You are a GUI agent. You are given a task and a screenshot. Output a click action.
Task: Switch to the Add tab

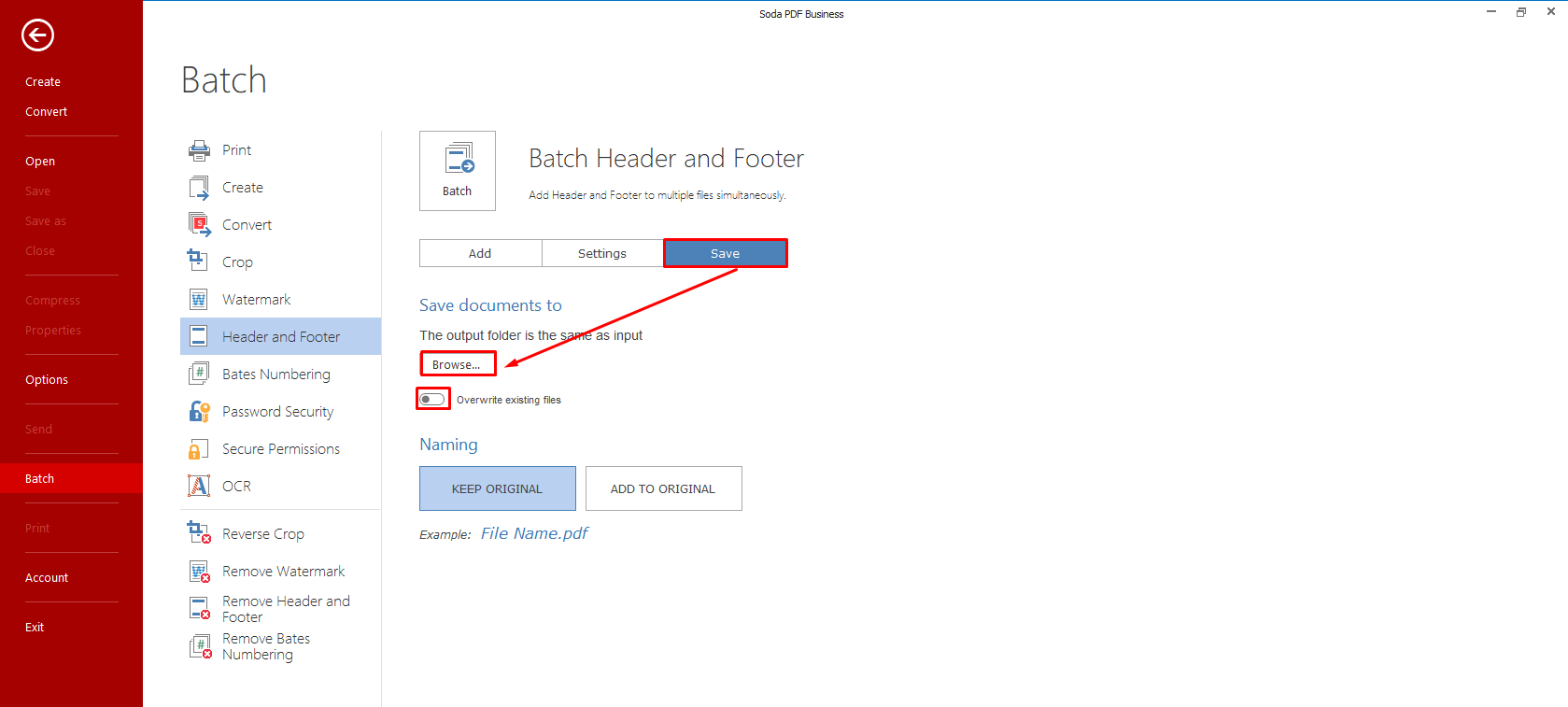tap(480, 253)
